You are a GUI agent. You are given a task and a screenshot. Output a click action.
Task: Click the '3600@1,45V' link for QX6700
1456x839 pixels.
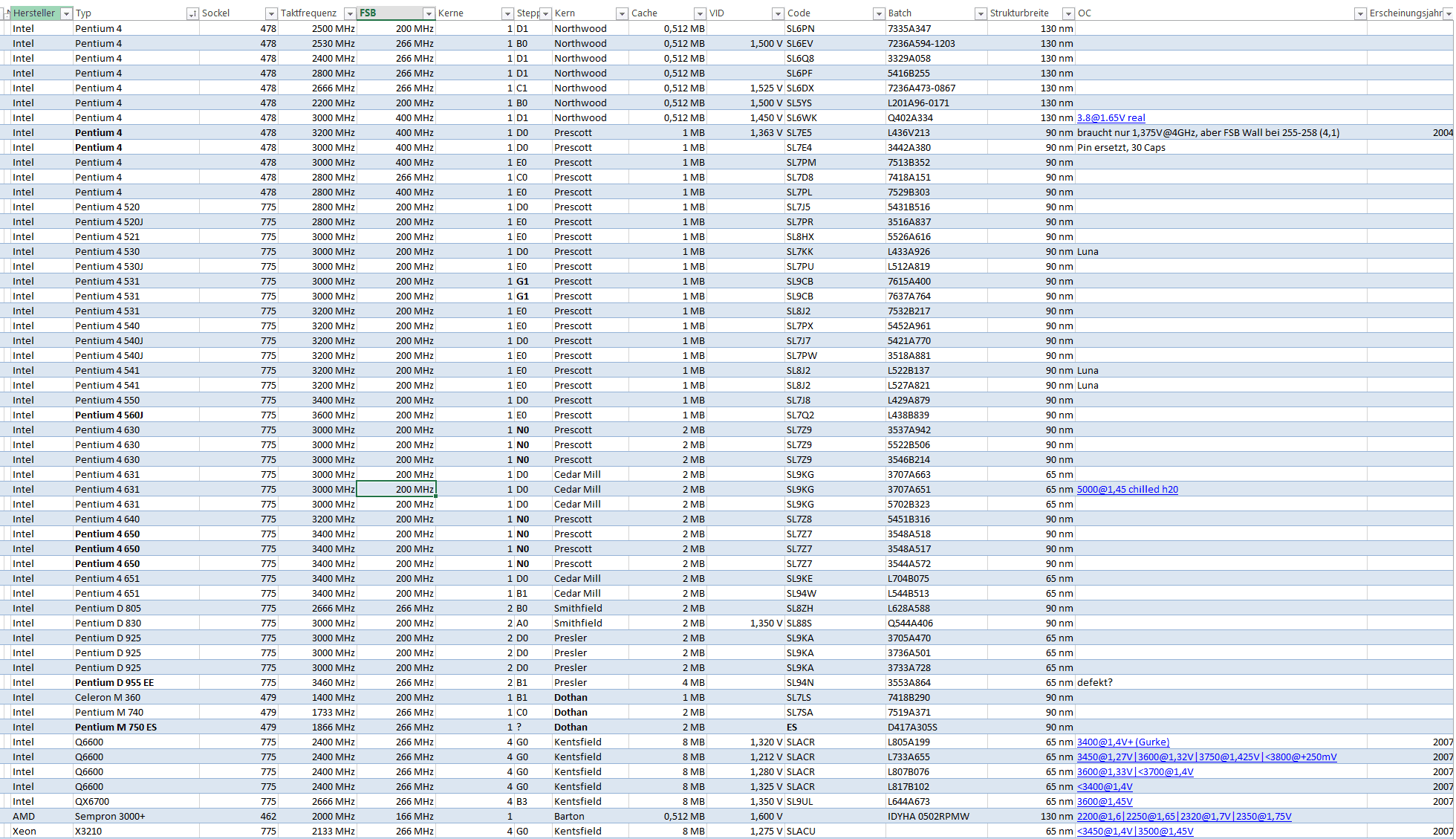pyautogui.click(x=1104, y=801)
